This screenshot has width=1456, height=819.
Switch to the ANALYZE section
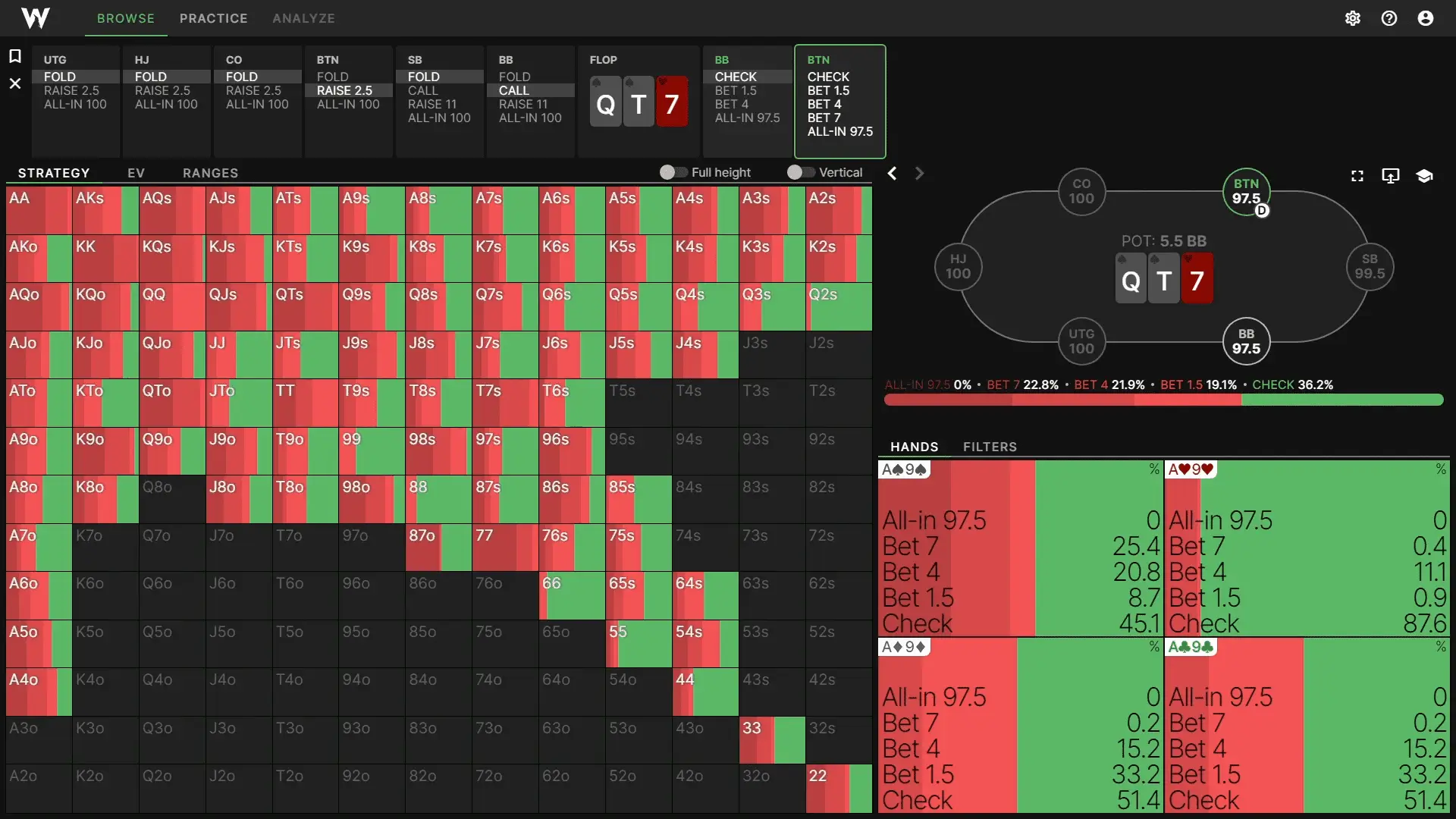[x=303, y=18]
